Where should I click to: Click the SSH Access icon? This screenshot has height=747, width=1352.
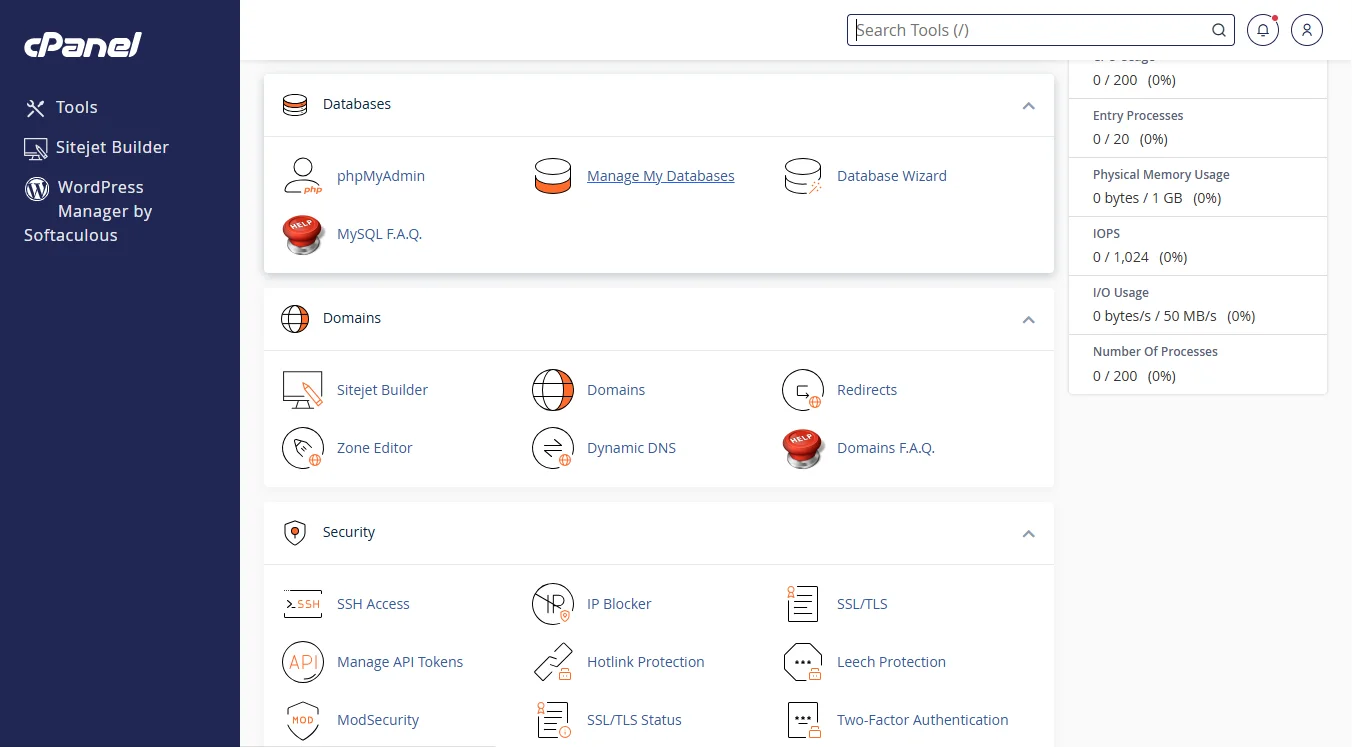(x=302, y=604)
